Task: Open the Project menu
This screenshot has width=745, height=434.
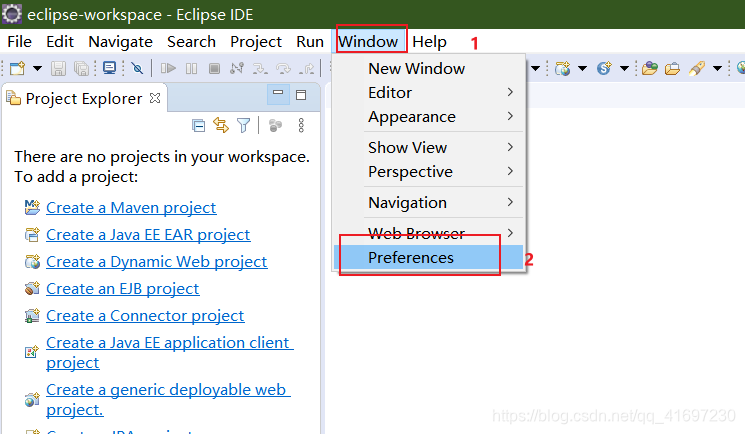Action: [x=256, y=42]
